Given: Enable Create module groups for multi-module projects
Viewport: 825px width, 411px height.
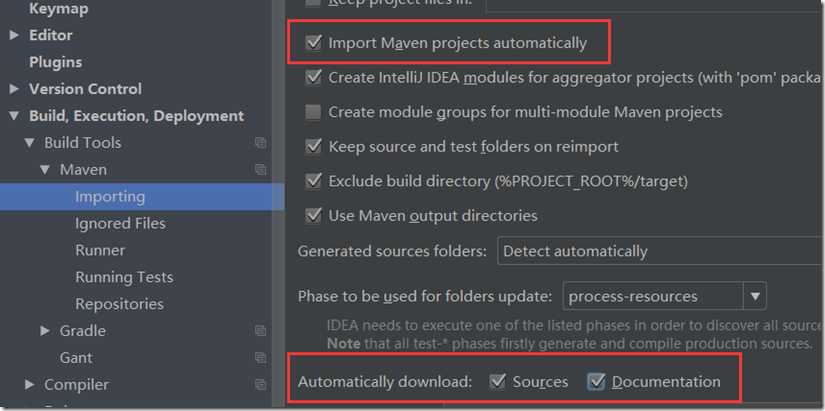Looking at the screenshot, I should 313,112.
